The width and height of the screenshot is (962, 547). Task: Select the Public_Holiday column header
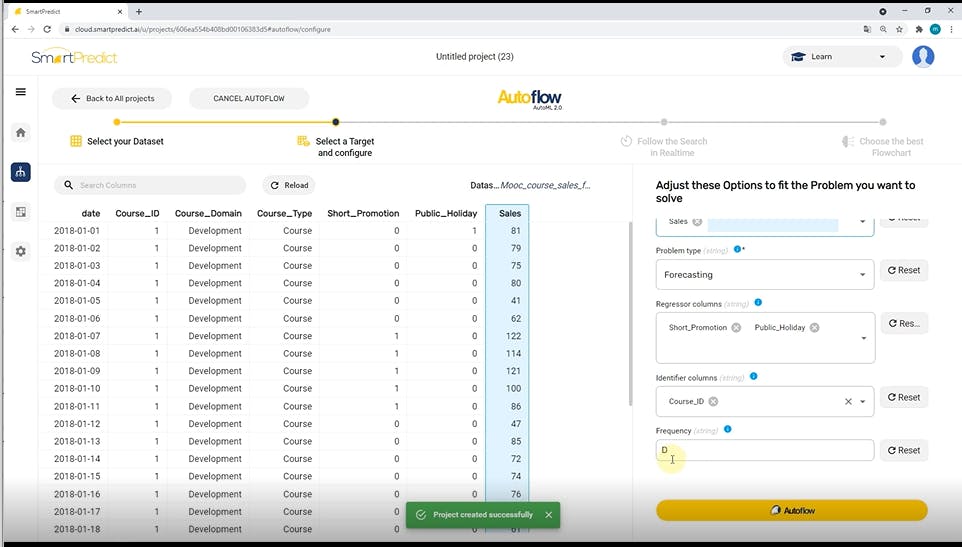(446, 213)
